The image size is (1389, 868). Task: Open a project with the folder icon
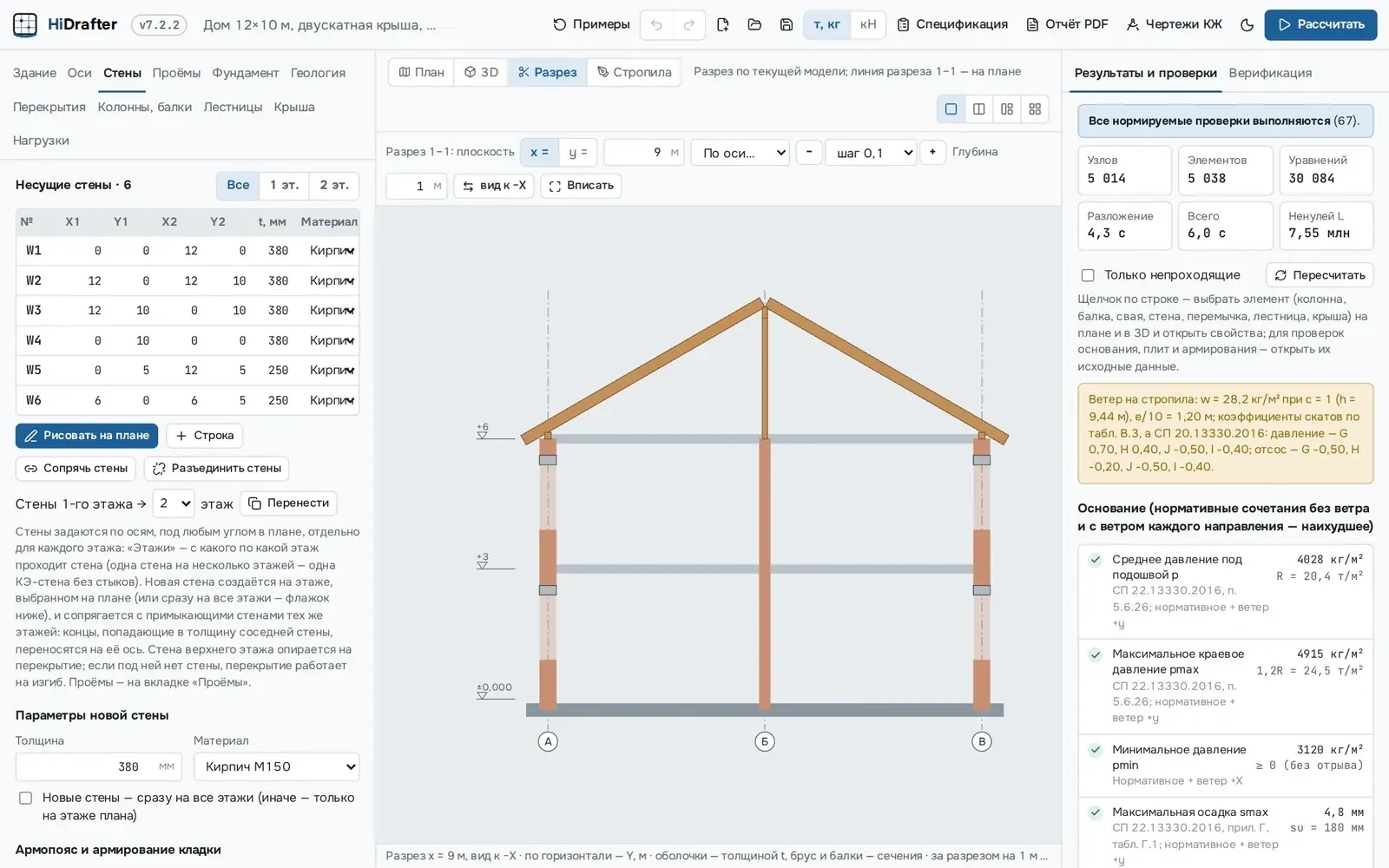click(754, 24)
